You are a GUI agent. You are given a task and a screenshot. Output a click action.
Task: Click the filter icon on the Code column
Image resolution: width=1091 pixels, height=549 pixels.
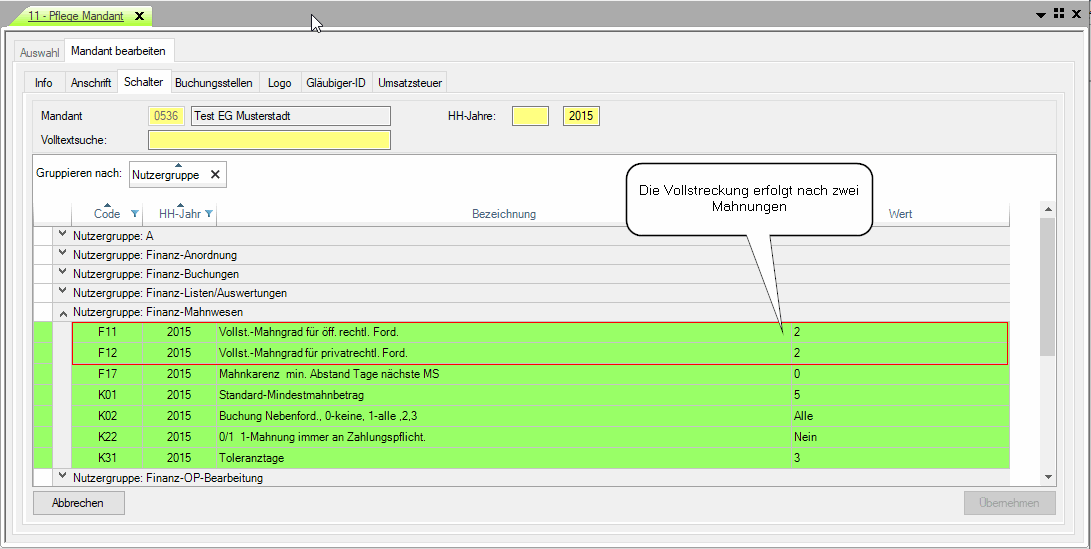134,214
